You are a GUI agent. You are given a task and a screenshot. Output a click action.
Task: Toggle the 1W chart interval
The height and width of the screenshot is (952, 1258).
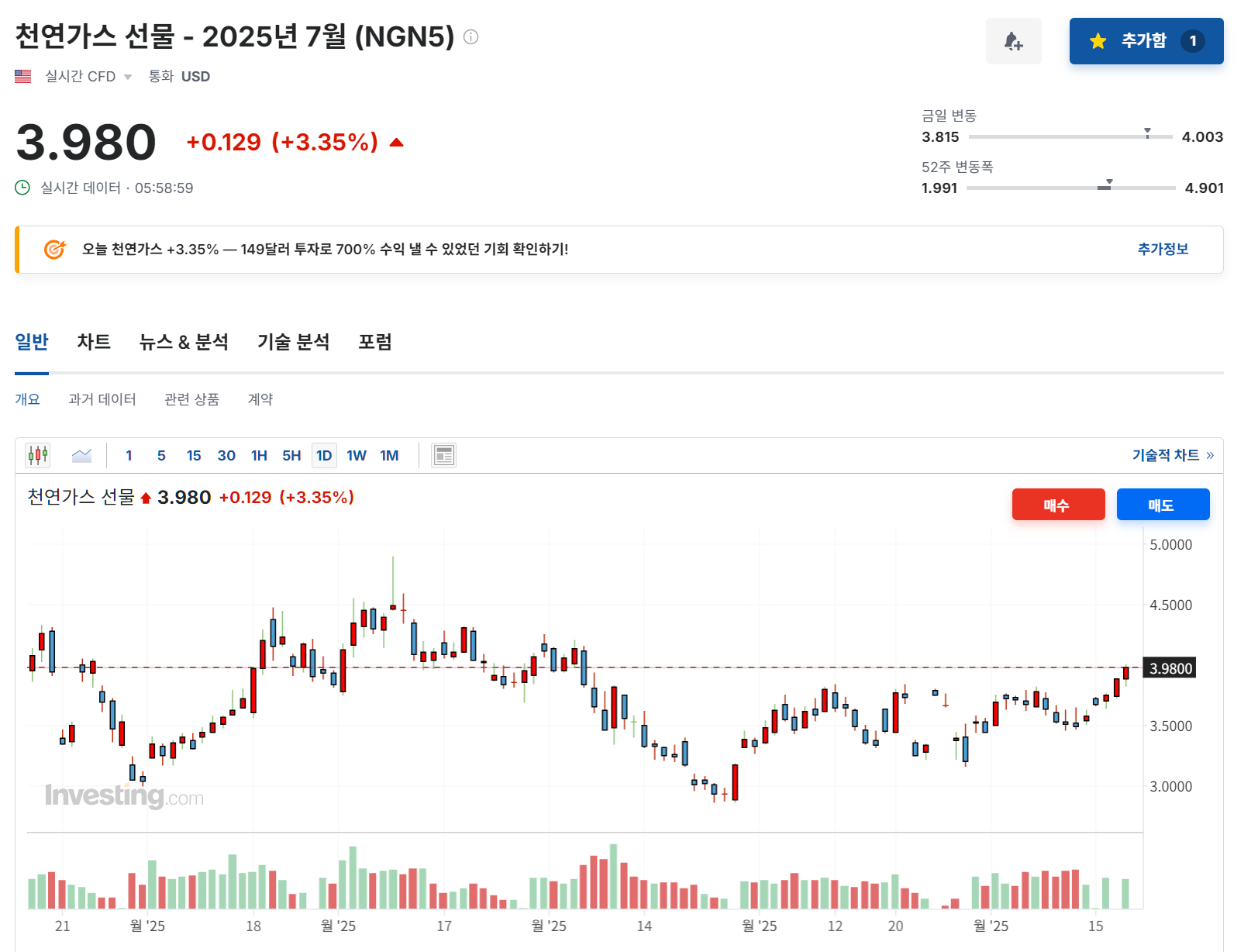(x=357, y=455)
